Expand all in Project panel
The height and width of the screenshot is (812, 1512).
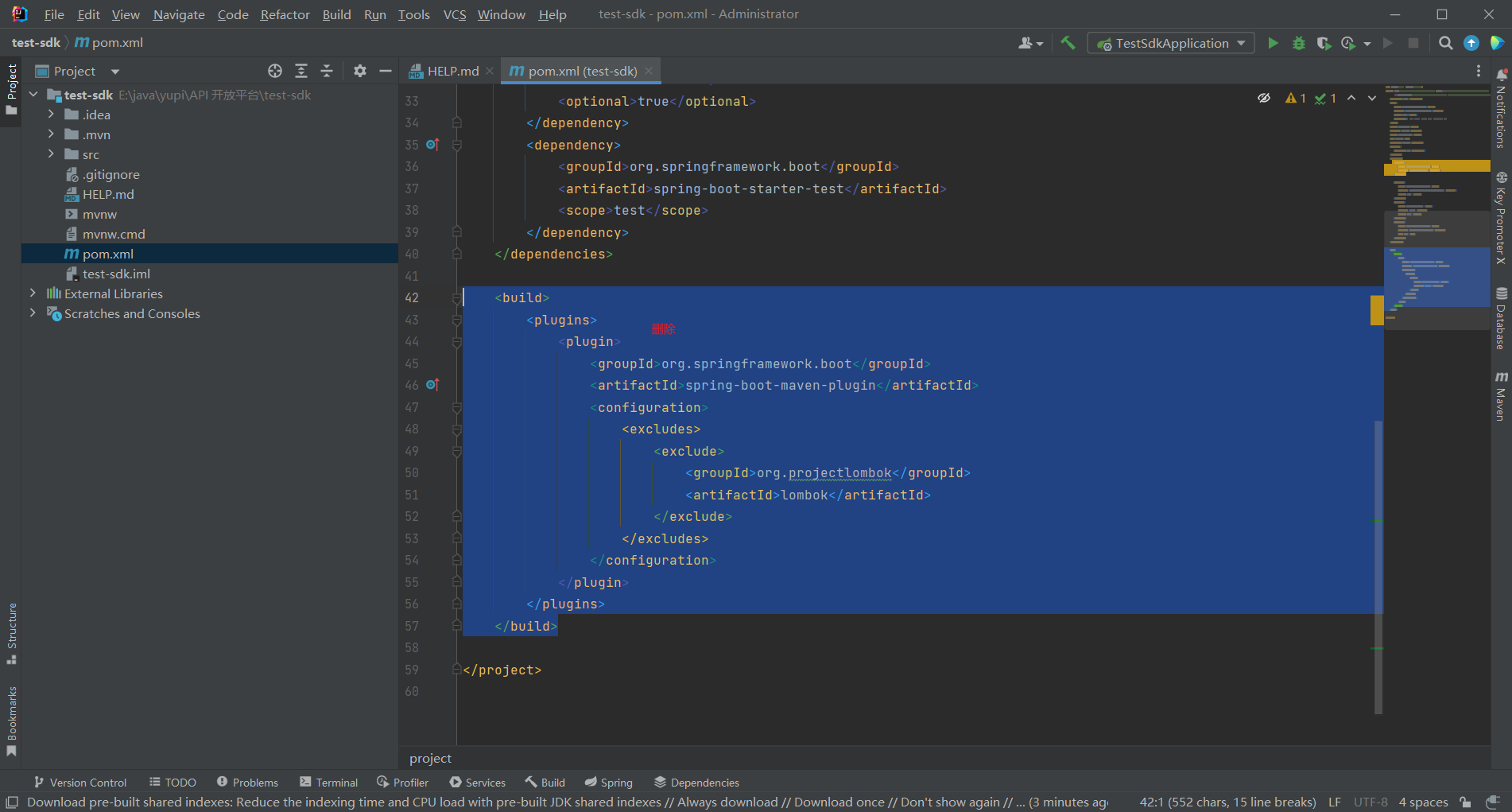pyautogui.click(x=301, y=71)
